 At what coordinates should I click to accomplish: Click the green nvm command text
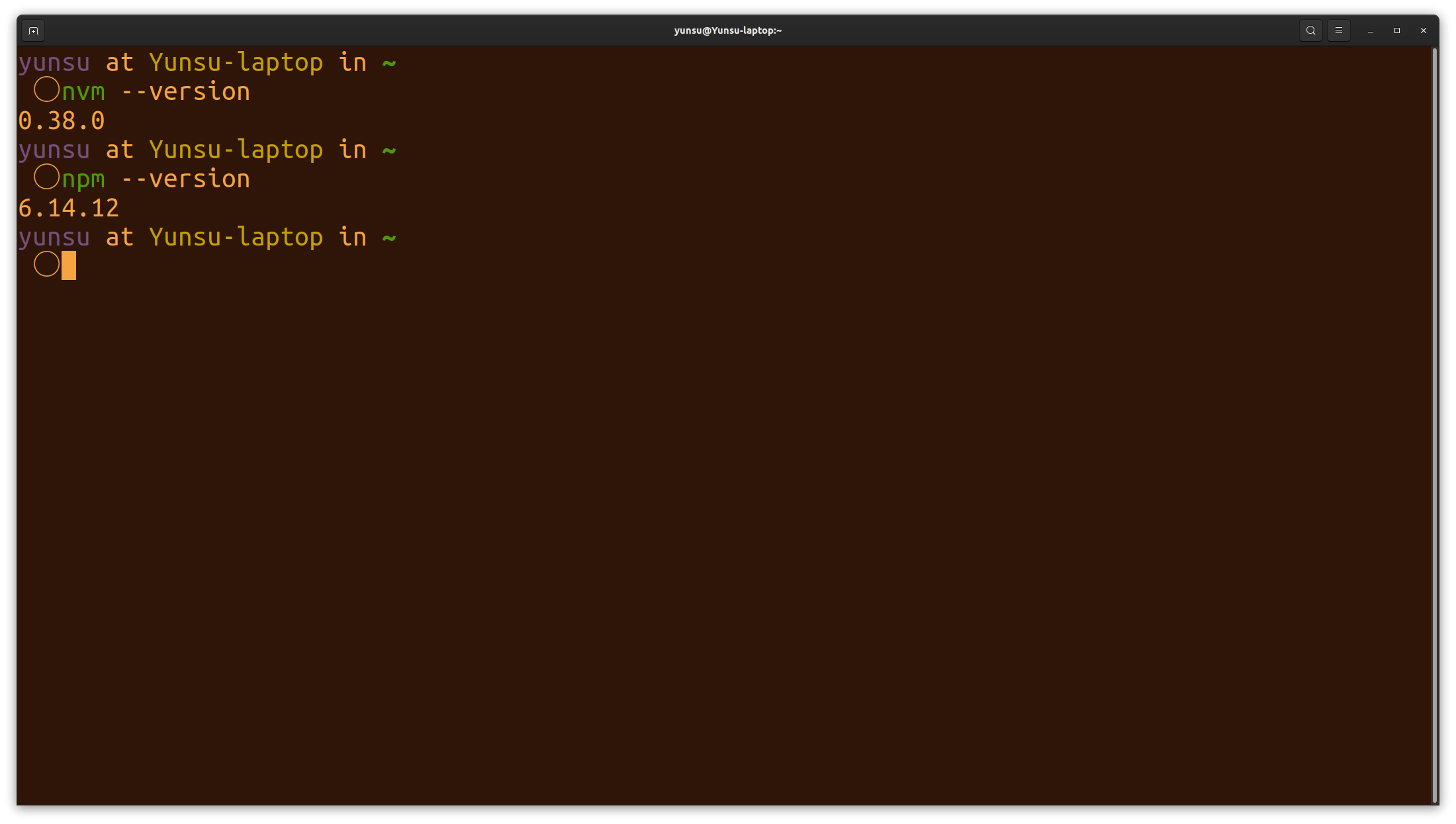(x=83, y=92)
